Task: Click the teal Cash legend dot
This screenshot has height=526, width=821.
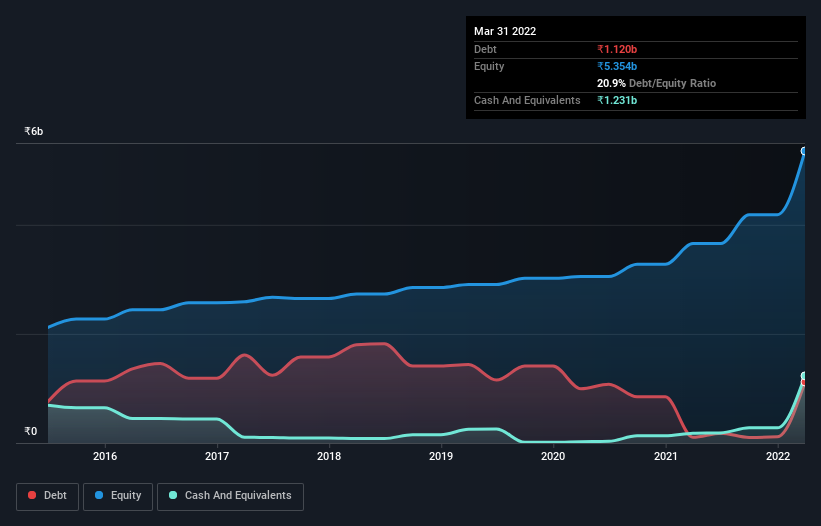Action: point(173,495)
